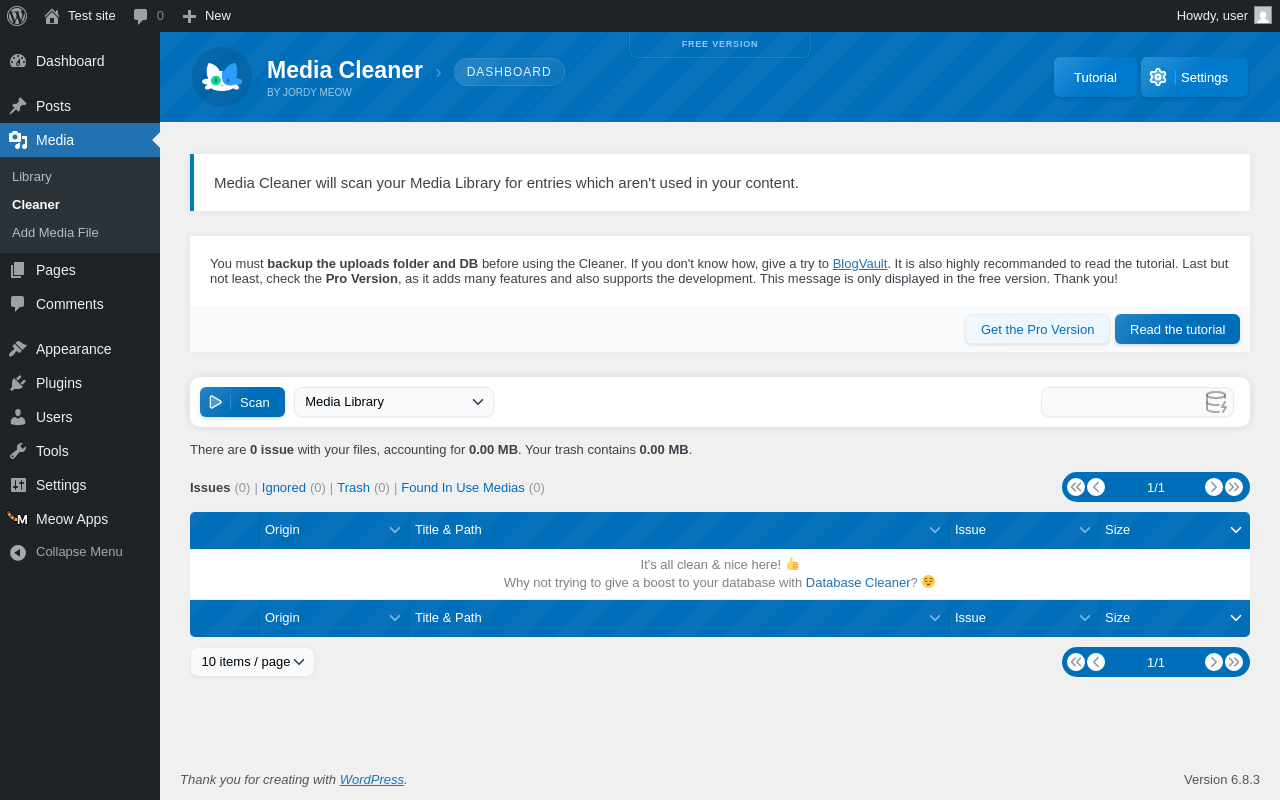1280x800 pixels.
Task: Expand Issue column chevron in table footer
Action: (1085, 618)
